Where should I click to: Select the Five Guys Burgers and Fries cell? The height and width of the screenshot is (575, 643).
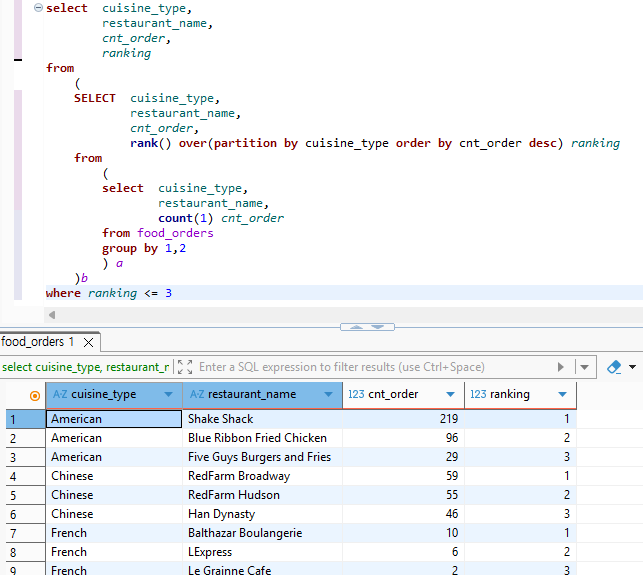[x=262, y=457]
